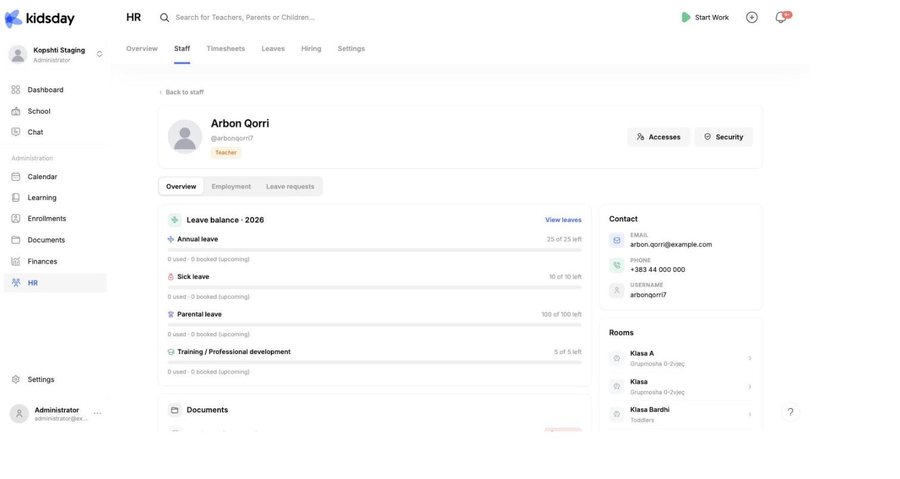Viewport: 900px width, 479px height.
Task: Open Chat in the sidebar
Action: pyautogui.click(x=35, y=132)
